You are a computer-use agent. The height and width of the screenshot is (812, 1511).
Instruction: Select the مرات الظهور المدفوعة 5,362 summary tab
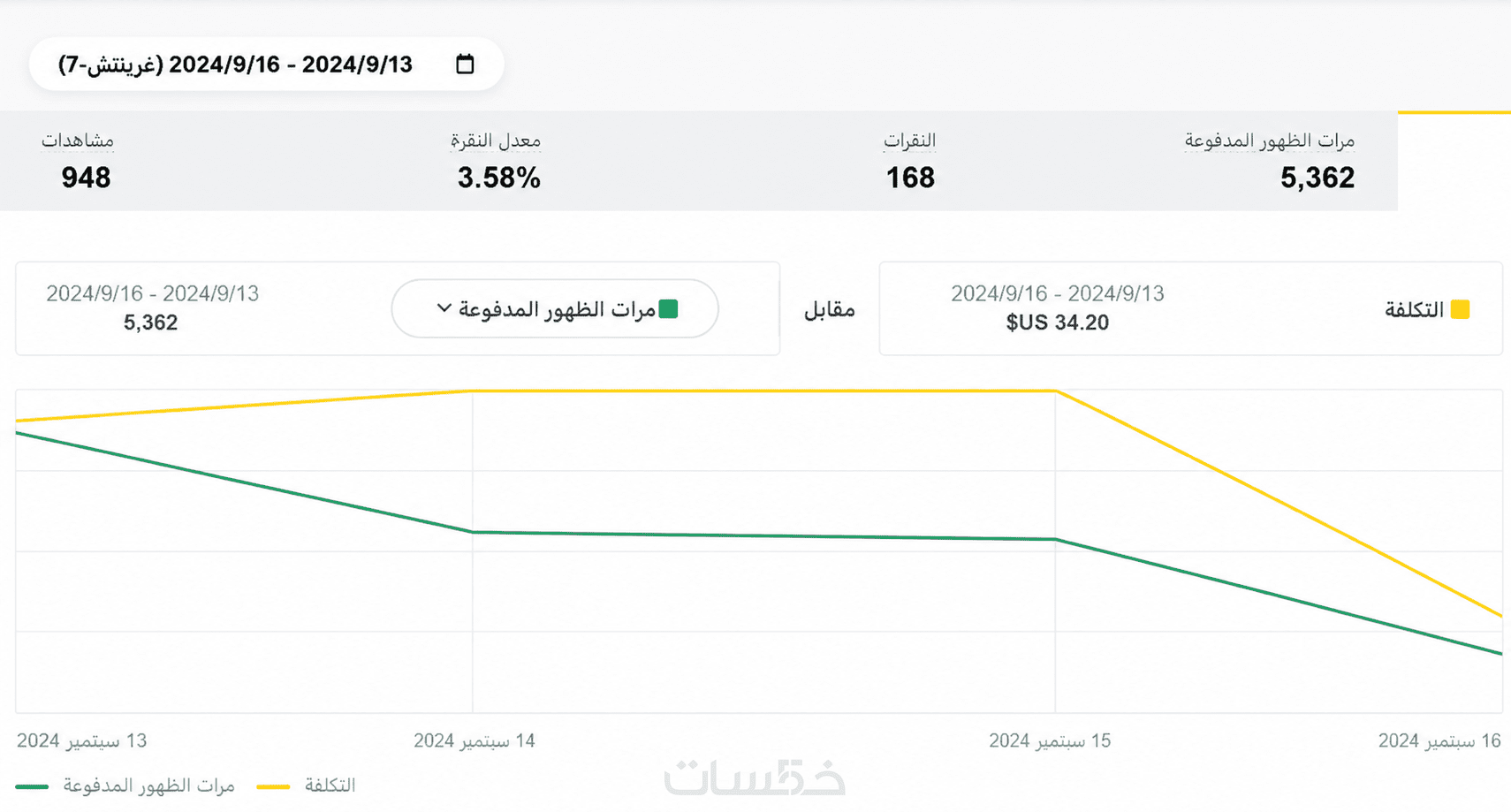pyautogui.click(x=1270, y=161)
